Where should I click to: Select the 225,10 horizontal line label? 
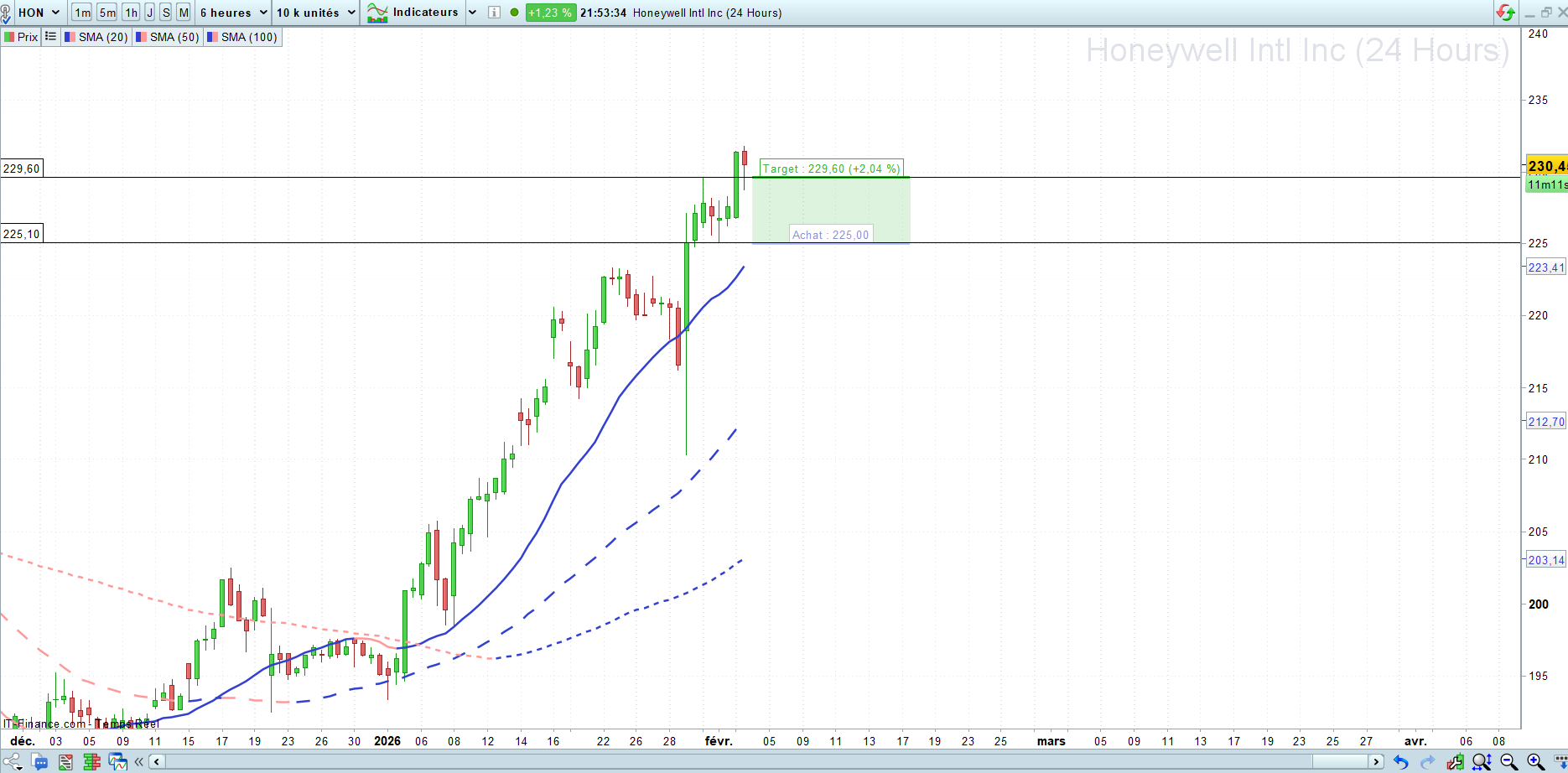point(22,234)
